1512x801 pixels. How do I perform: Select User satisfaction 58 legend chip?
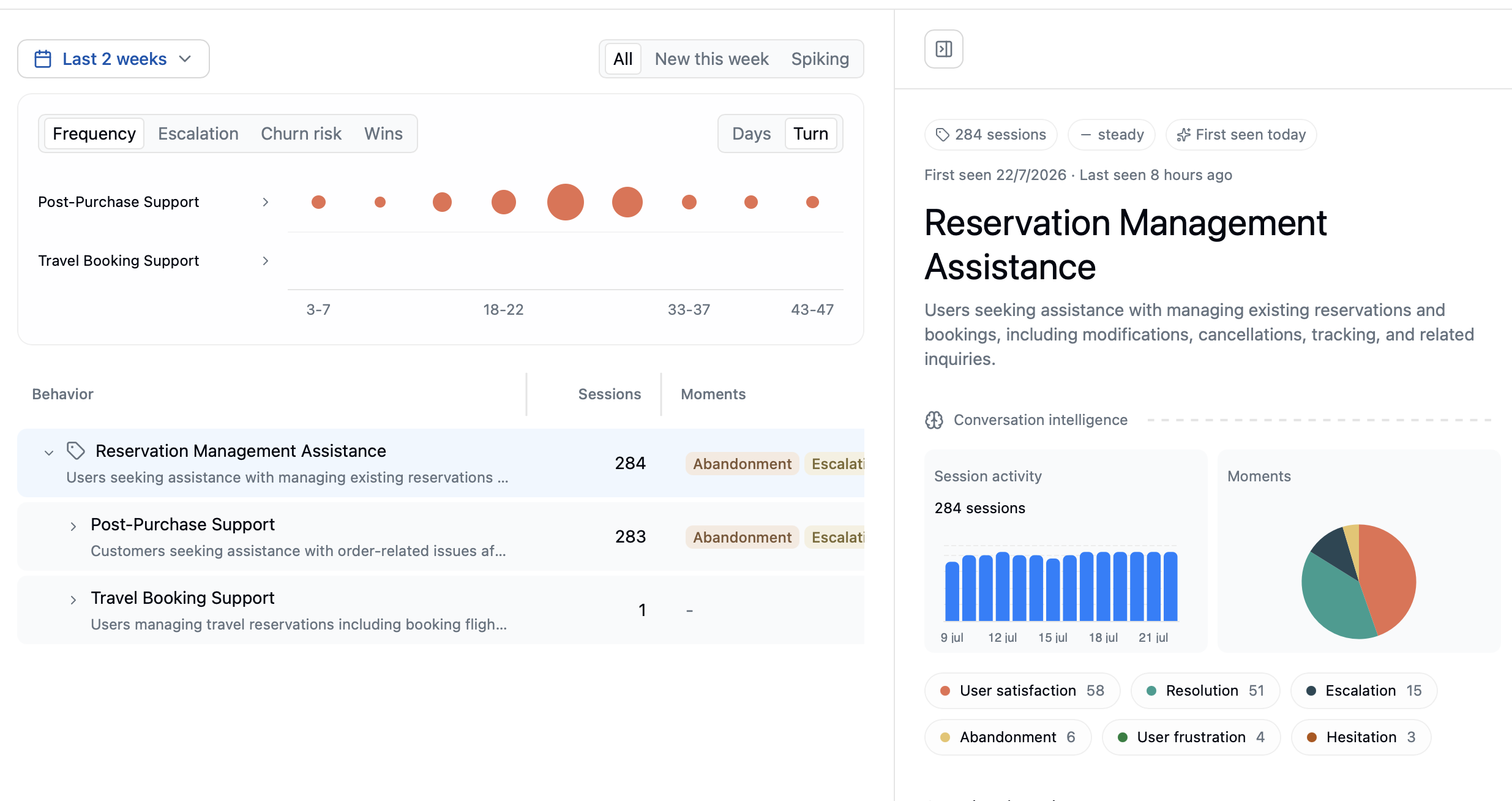[x=1022, y=691]
